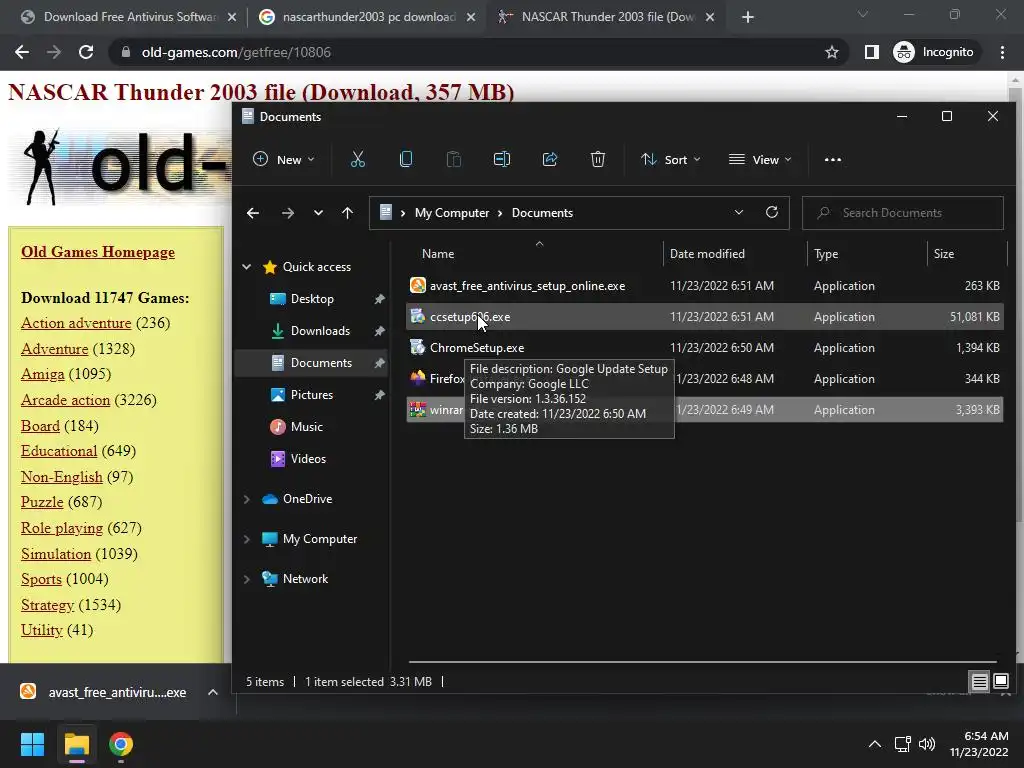The width and height of the screenshot is (1024, 768).
Task: Show hidden system tray icons
Action: tap(875, 744)
